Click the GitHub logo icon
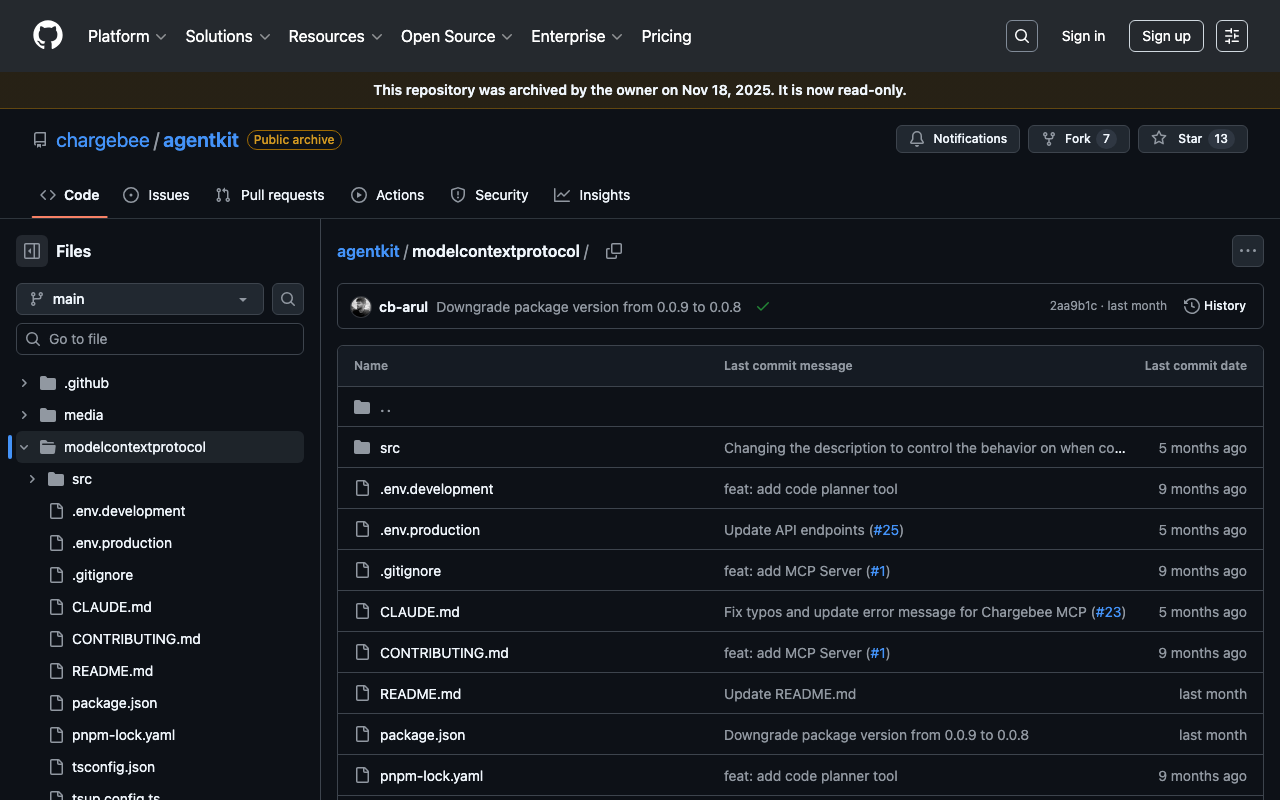 tap(48, 36)
